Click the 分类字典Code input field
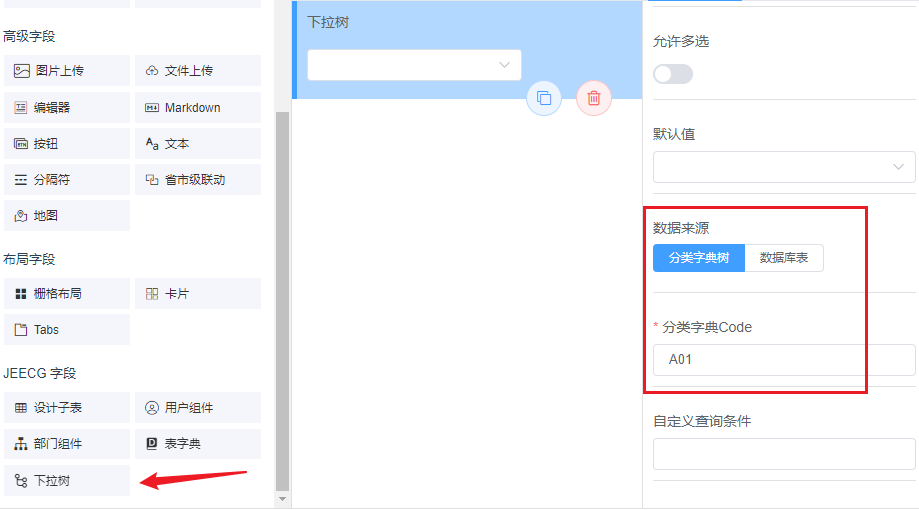Viewport: 919px width, 510px height. click(x=784, y=360)
